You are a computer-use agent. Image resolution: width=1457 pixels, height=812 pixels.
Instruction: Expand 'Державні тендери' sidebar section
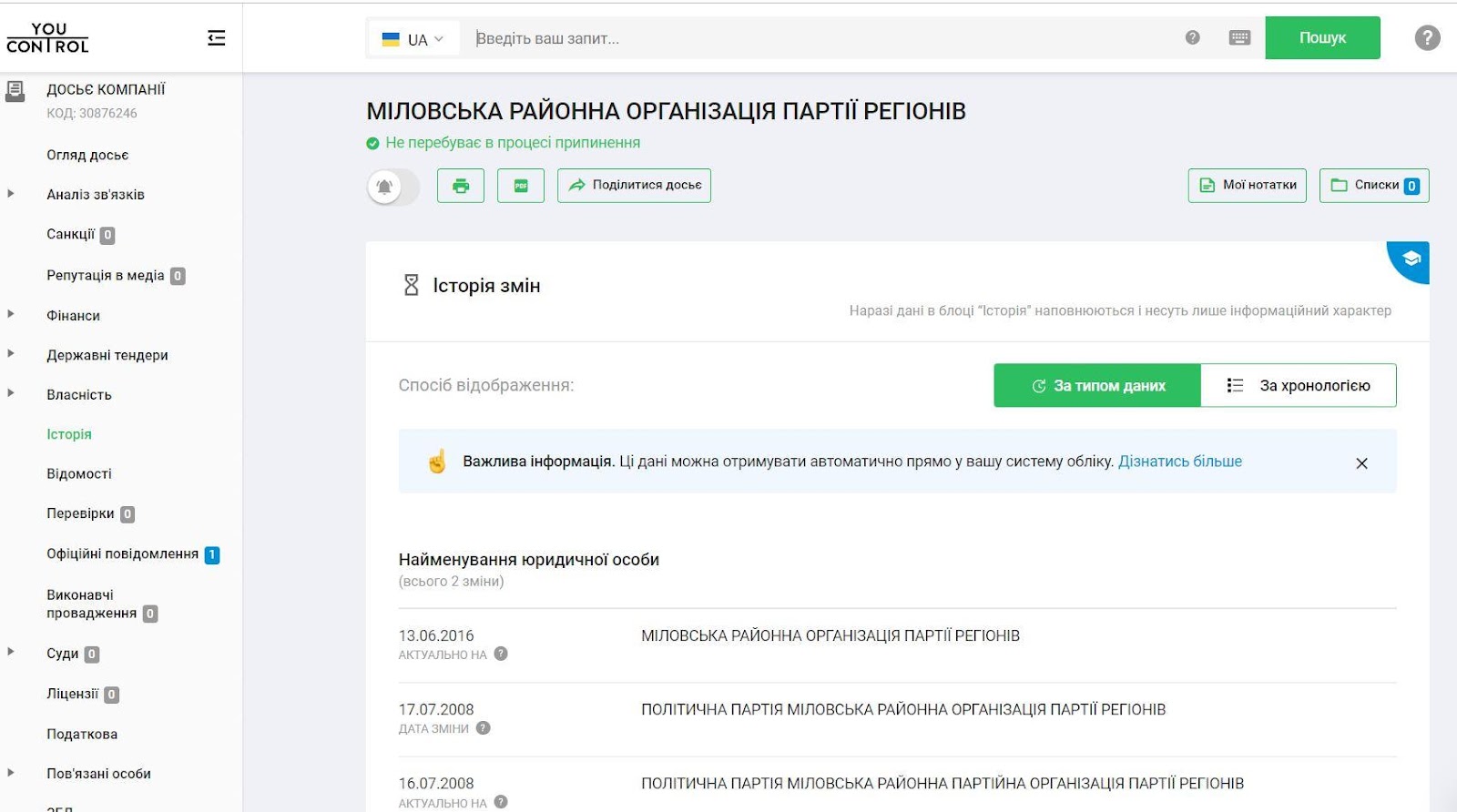point(107,355)
